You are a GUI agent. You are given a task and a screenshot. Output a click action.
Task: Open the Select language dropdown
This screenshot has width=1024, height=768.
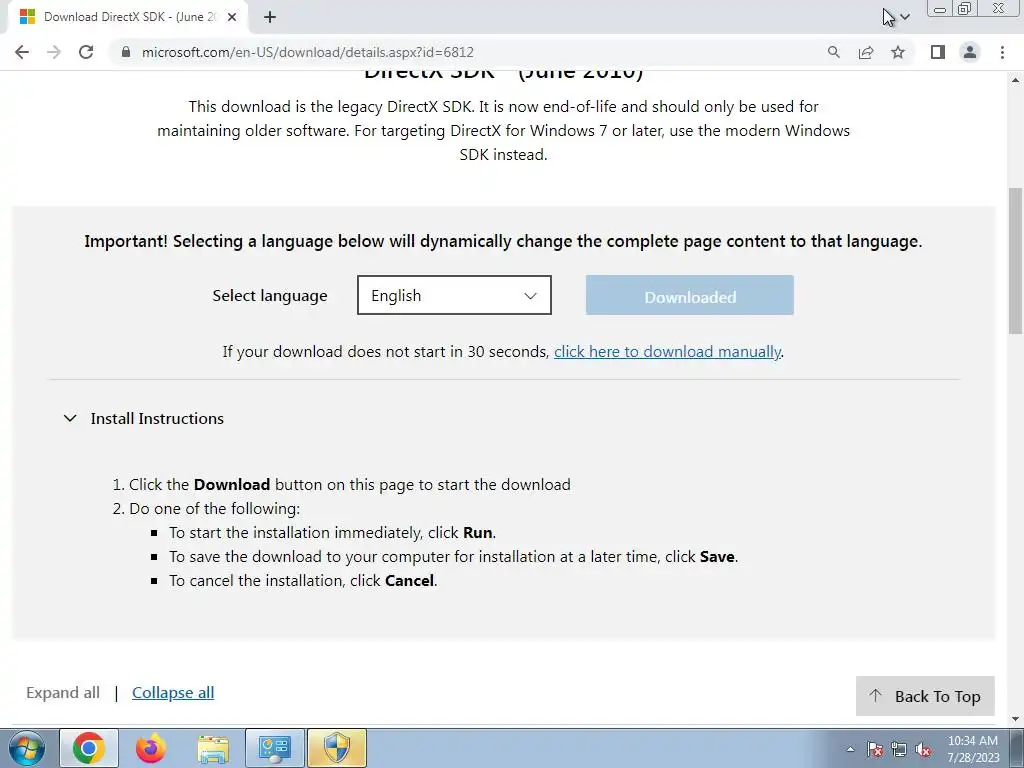pos(454,295)
